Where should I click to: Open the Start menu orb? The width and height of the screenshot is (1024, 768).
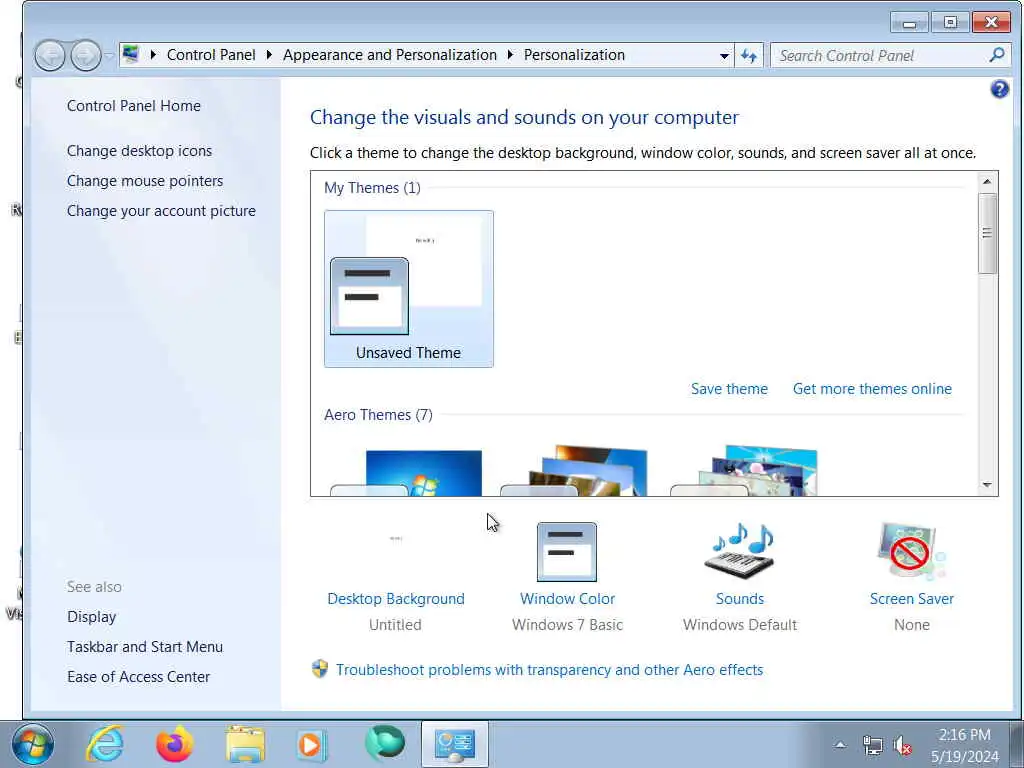click(32, 744)
